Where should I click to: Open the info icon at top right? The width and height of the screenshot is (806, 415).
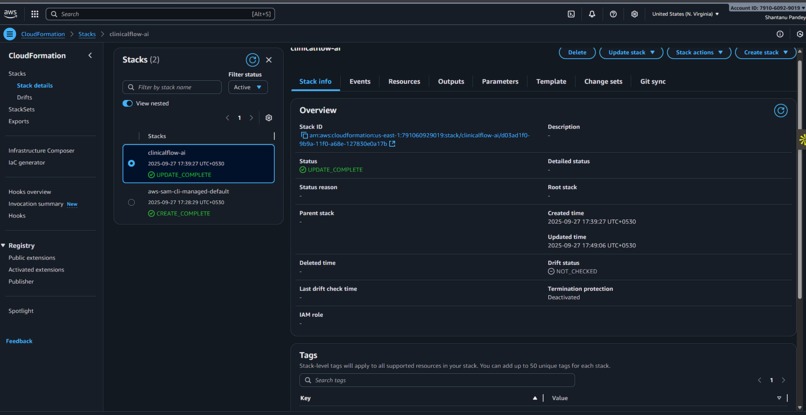pyautogui.click(x=780, y=34)
